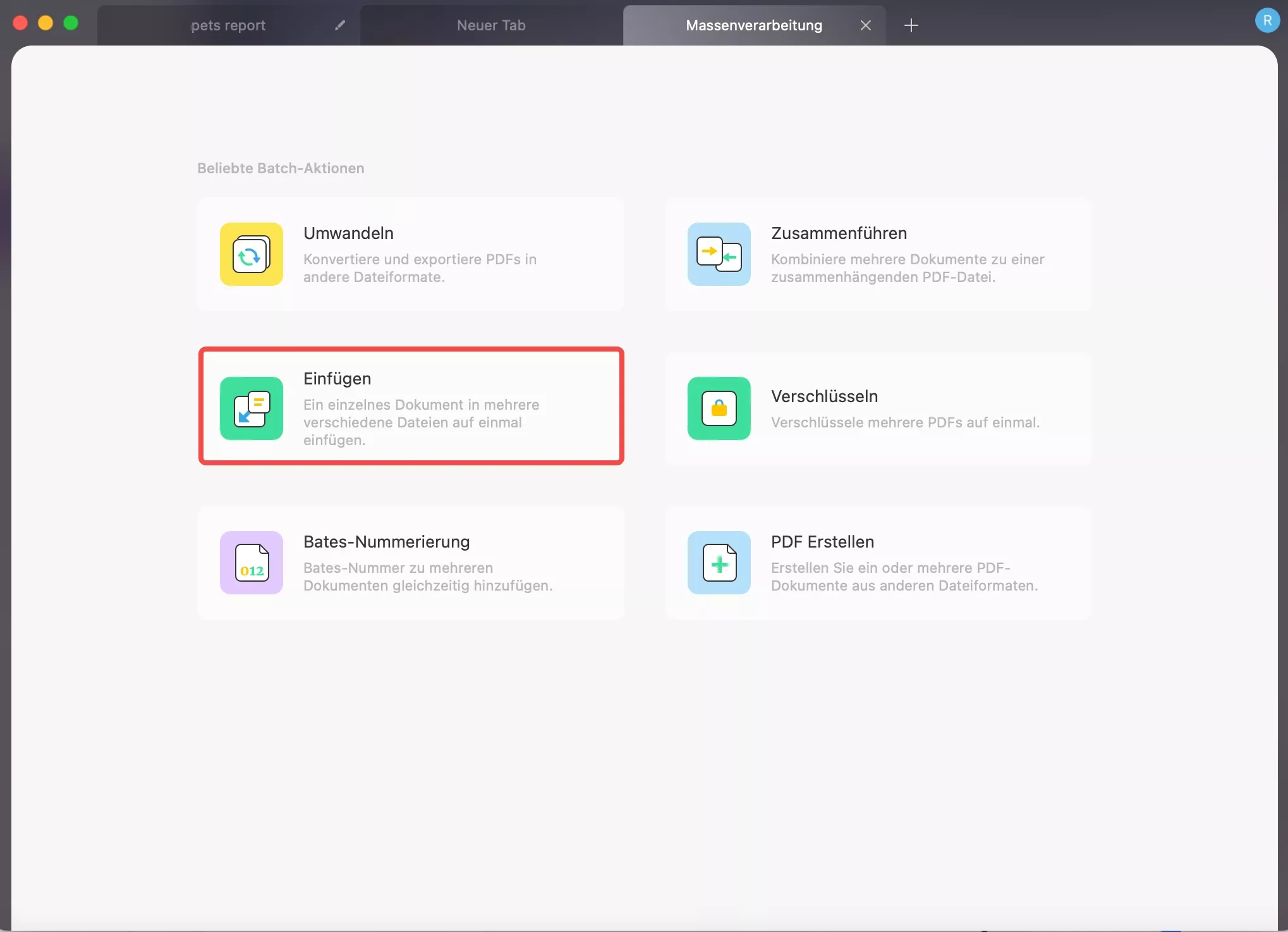Click the 'Verschlüssele mehrere PDFs auf einmal' text

tap(905, 422)
